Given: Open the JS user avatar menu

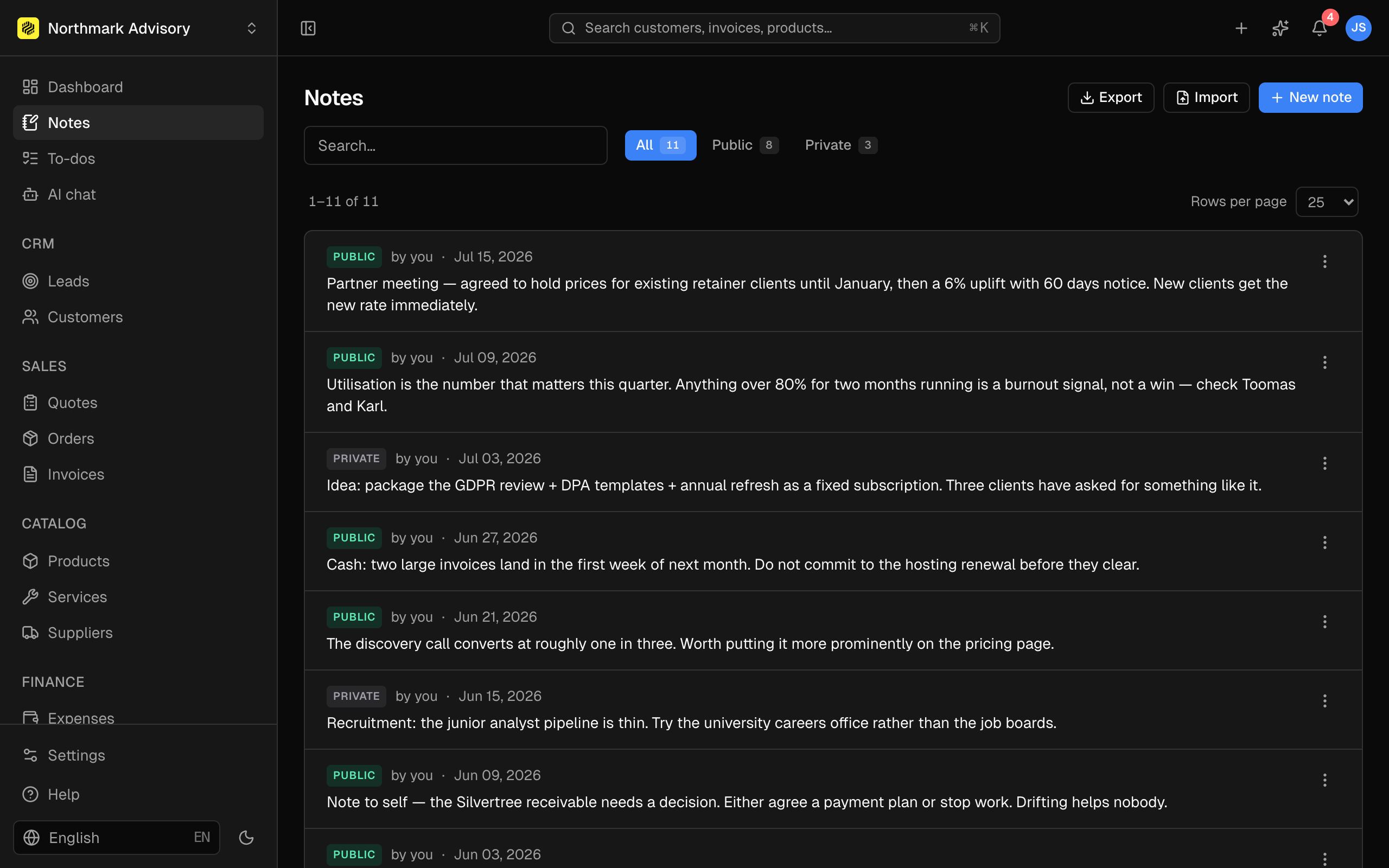Looking at the screenshot, I should click(1358, 28).
